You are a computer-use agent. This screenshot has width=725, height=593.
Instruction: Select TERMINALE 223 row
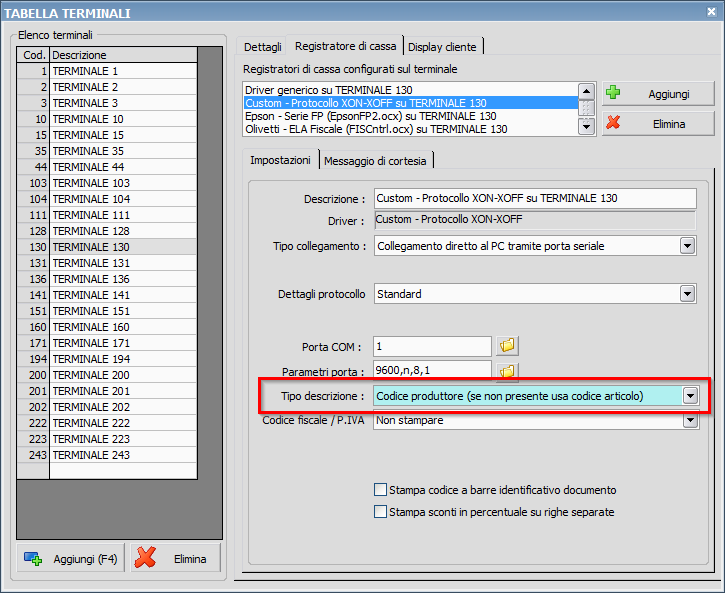pos(107,439)
